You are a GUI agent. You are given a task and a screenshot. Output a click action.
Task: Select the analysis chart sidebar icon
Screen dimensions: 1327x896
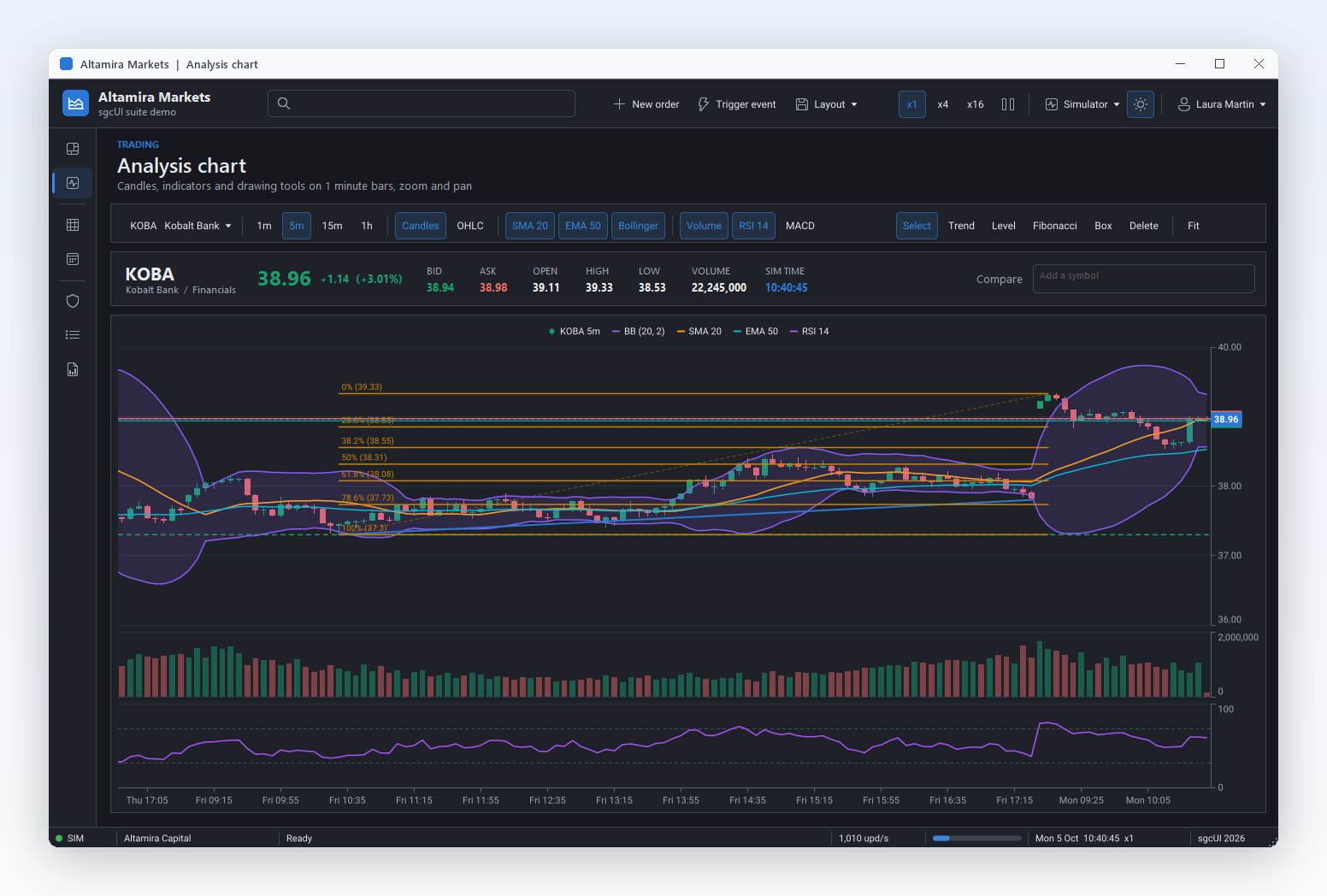point(73,183)
